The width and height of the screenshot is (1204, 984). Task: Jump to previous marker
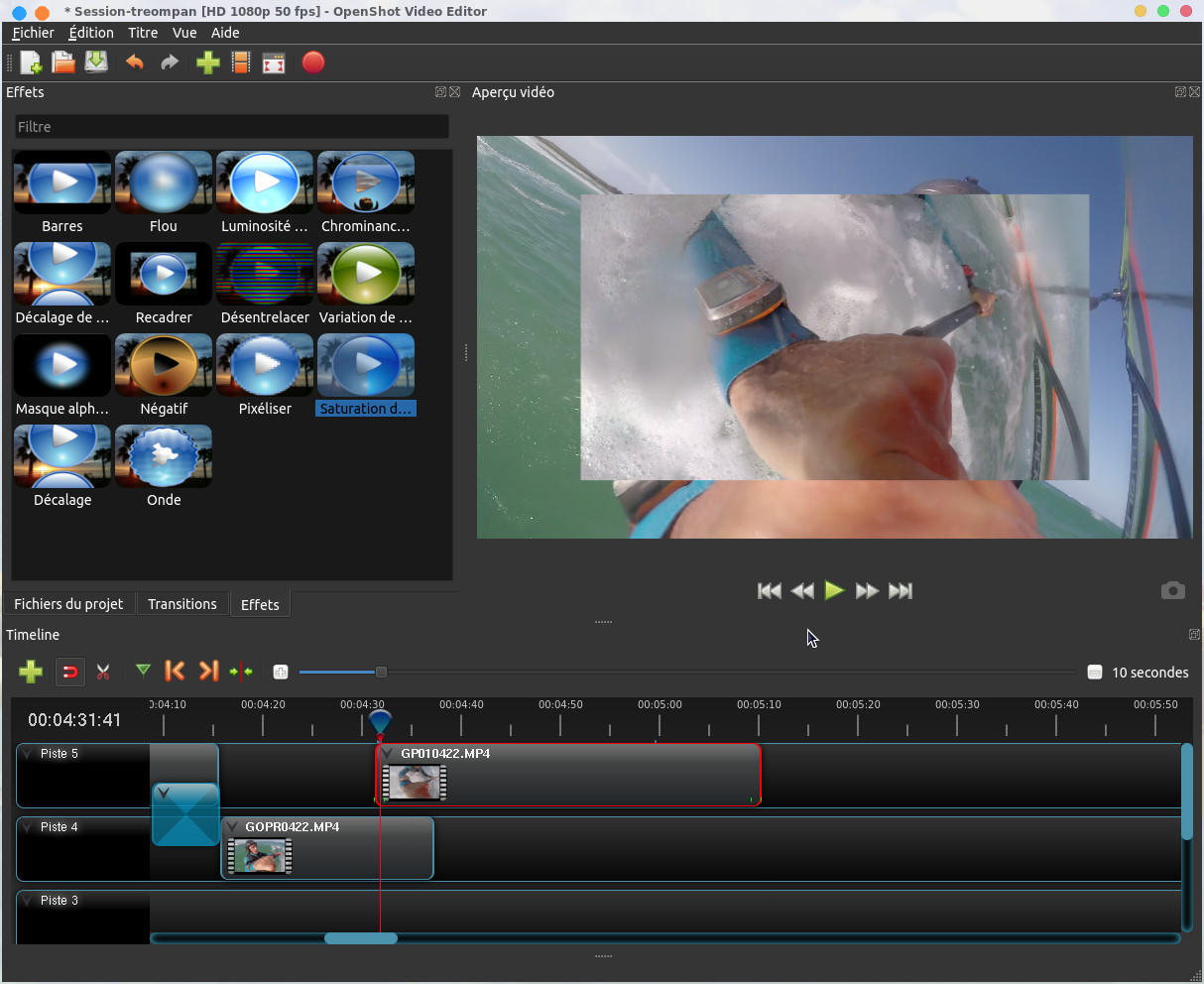coord(175,672)
